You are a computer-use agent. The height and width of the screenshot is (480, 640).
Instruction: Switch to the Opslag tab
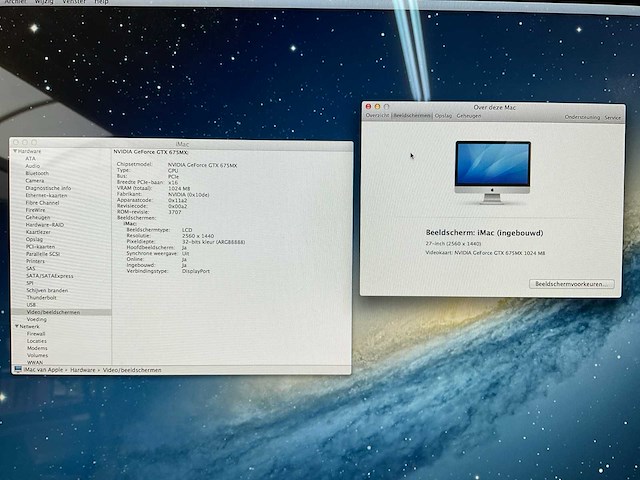(x=443, y=116)
